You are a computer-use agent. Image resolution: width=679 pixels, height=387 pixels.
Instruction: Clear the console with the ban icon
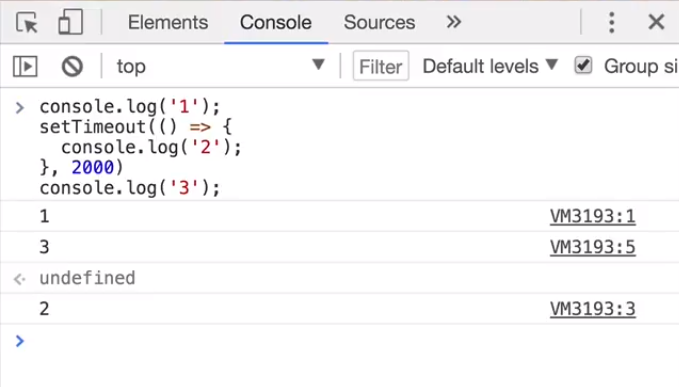click(72, 66)
